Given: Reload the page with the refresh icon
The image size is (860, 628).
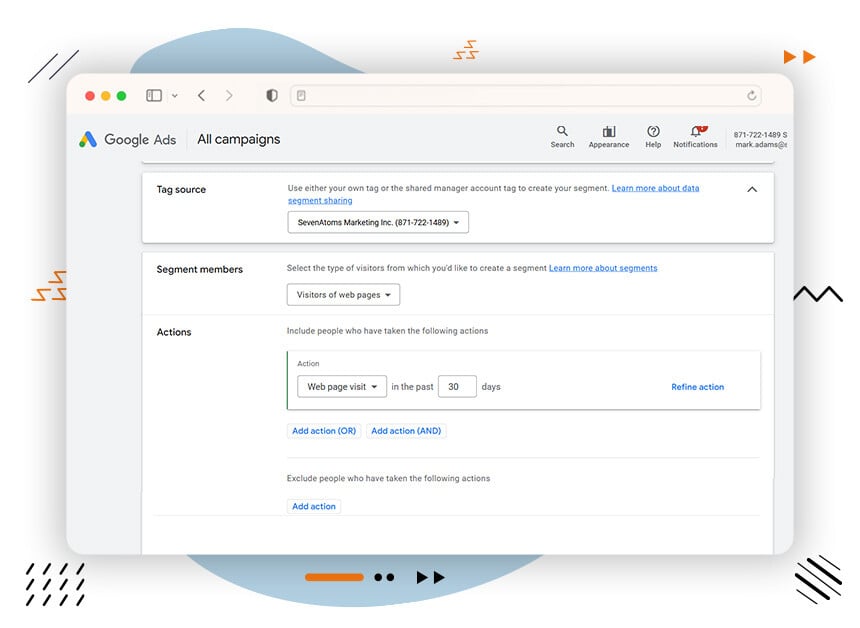Looking at the screenshot, I should point(752,95).
